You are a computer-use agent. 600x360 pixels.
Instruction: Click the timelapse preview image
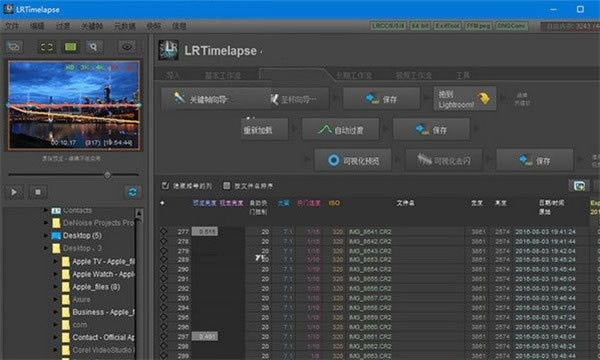click(74, 105)
